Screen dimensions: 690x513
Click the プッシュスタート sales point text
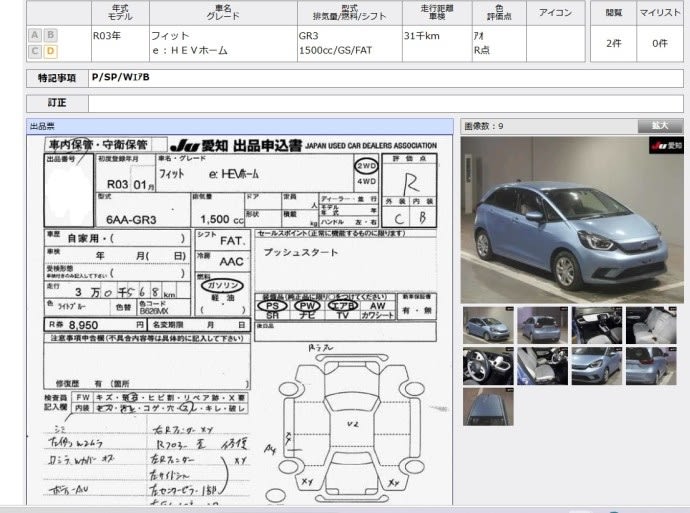(301, 253)
